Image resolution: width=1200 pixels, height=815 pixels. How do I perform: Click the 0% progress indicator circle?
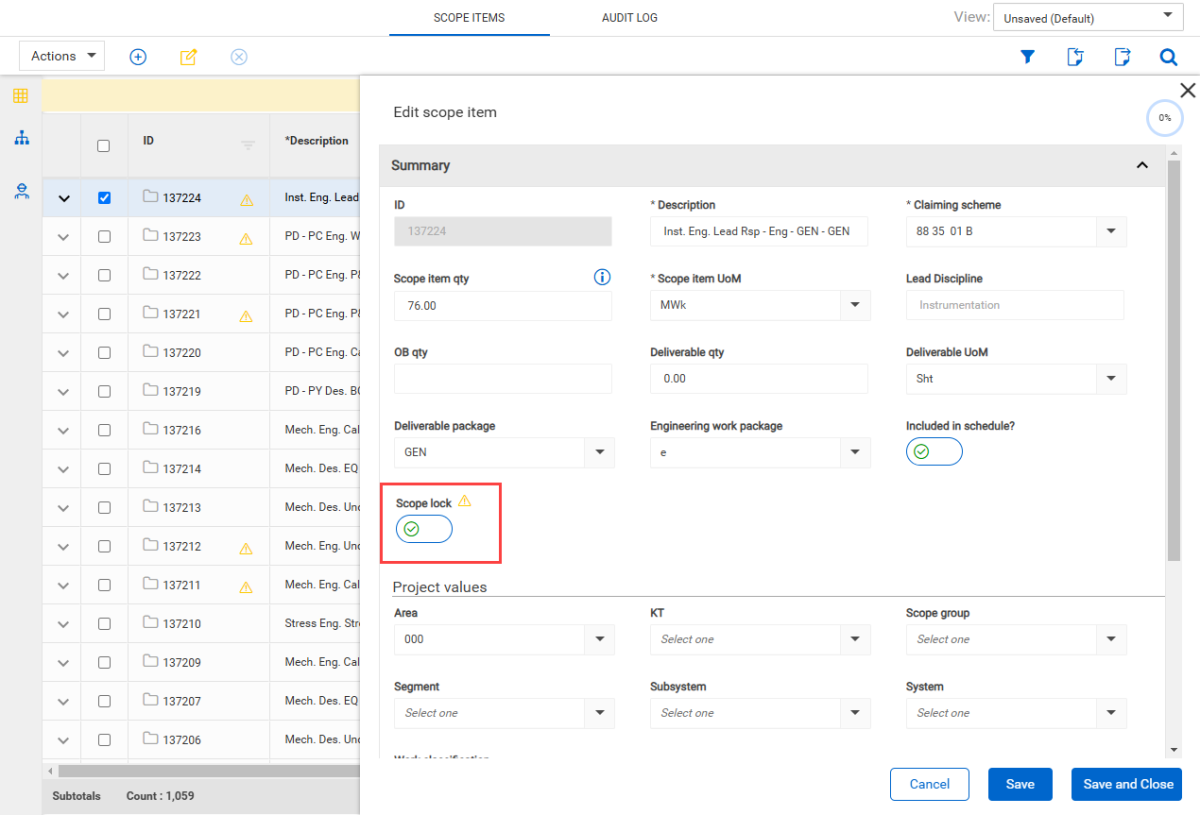1164,118
